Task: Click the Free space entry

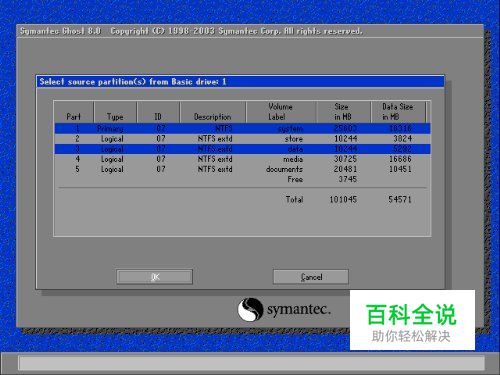Action: click(295, 179)
